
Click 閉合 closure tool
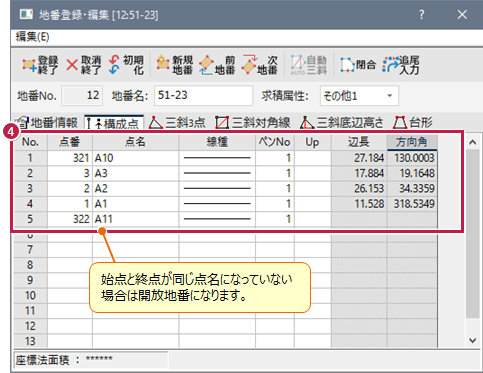pos(358,65)
